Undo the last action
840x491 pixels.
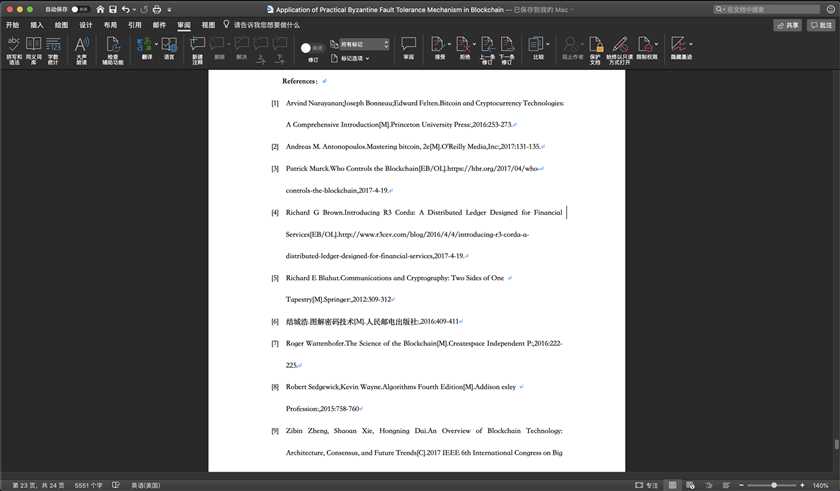pos(125,9)
